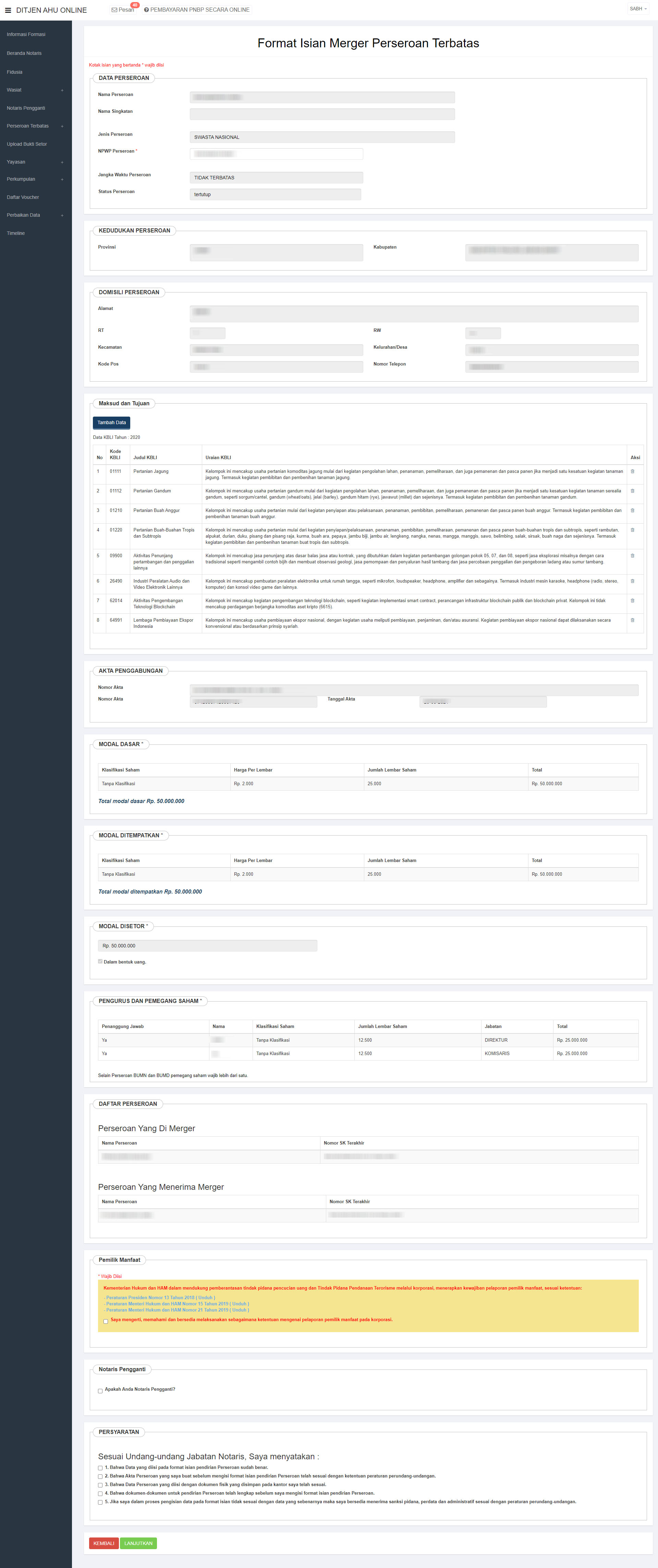Remove the Teknologi Blockchain KBLI row

click(x=632, y=601)
